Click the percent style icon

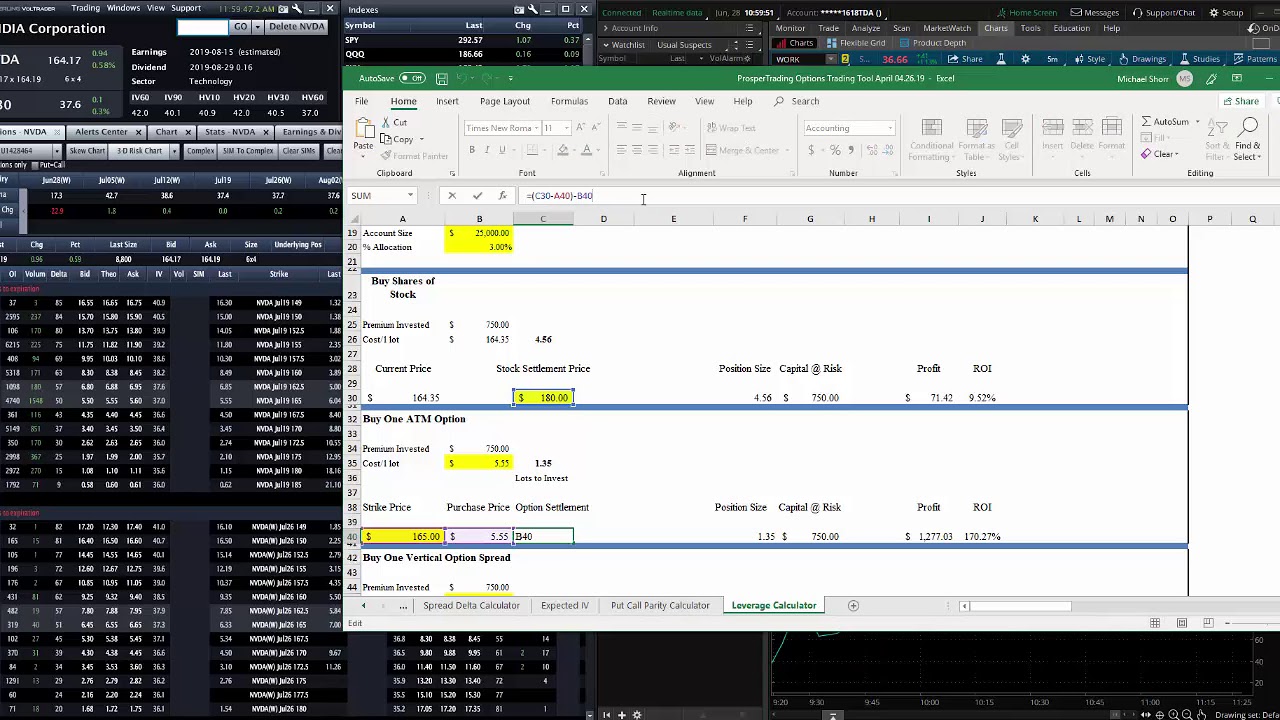[835, 150]
